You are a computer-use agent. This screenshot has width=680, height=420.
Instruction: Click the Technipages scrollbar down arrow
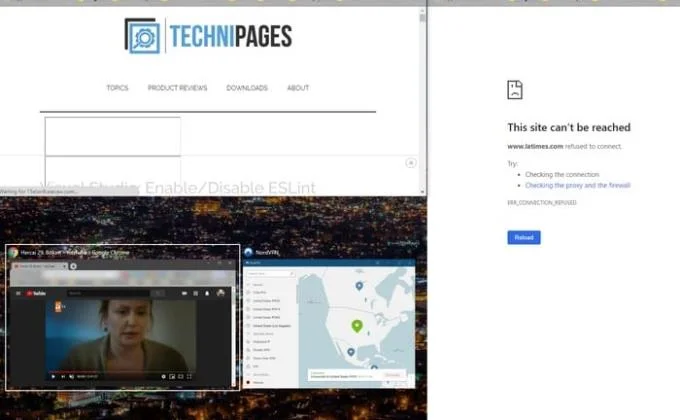422,191
